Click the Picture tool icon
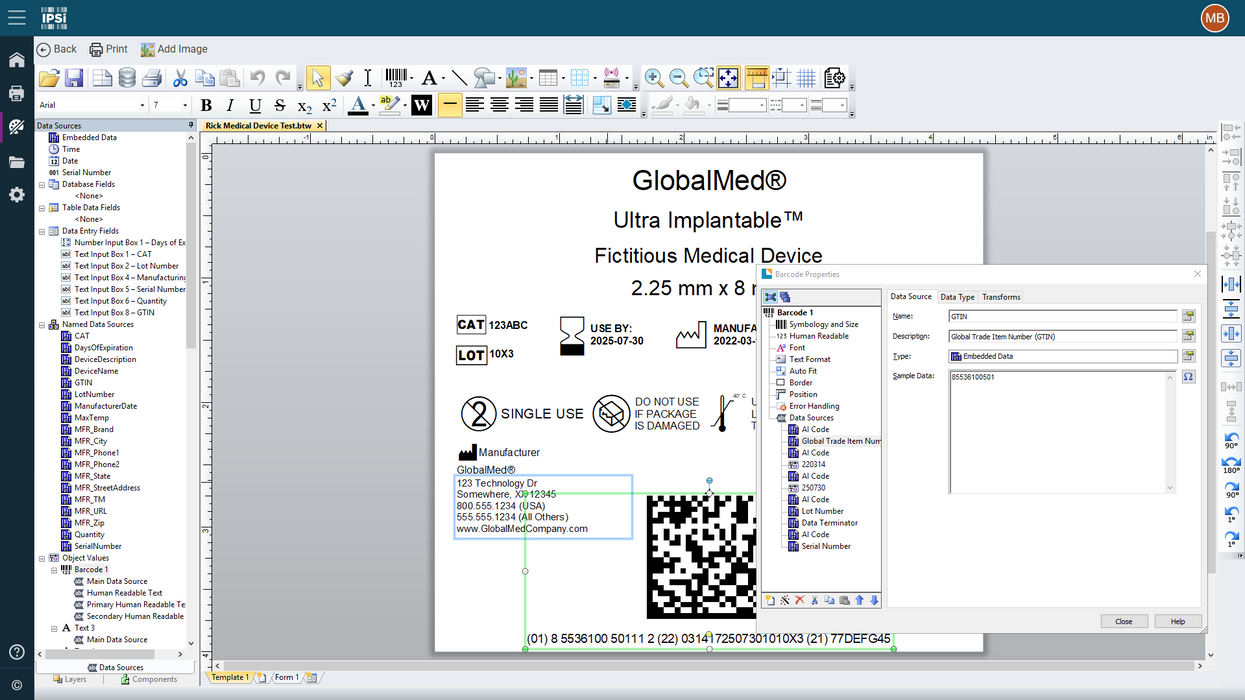 point(516,78)
